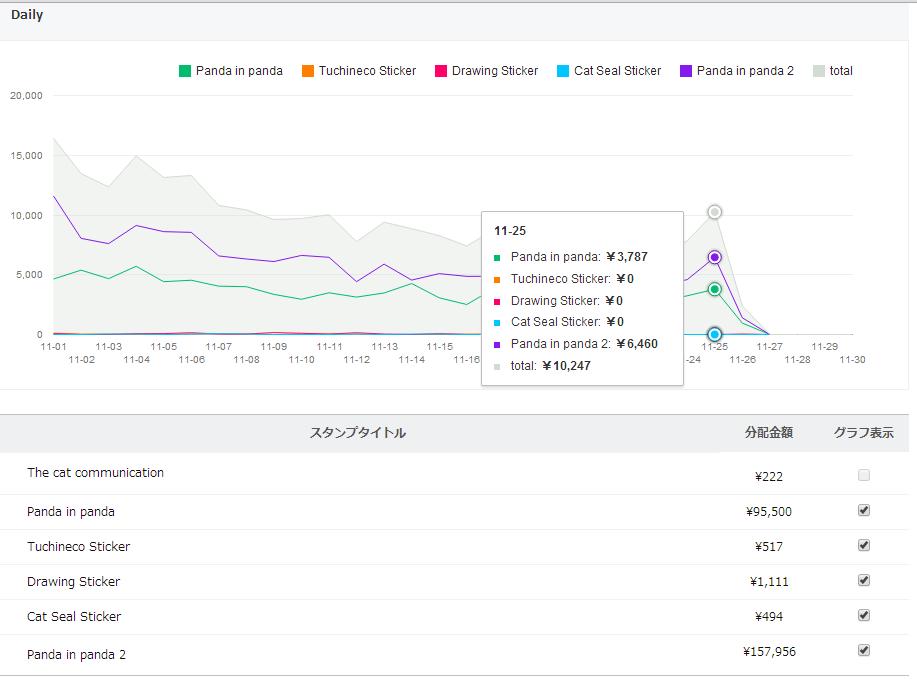Toggle the Panda in panda legend entry
The width and height of the screenshot is (917, 681).
coord(231,71)
